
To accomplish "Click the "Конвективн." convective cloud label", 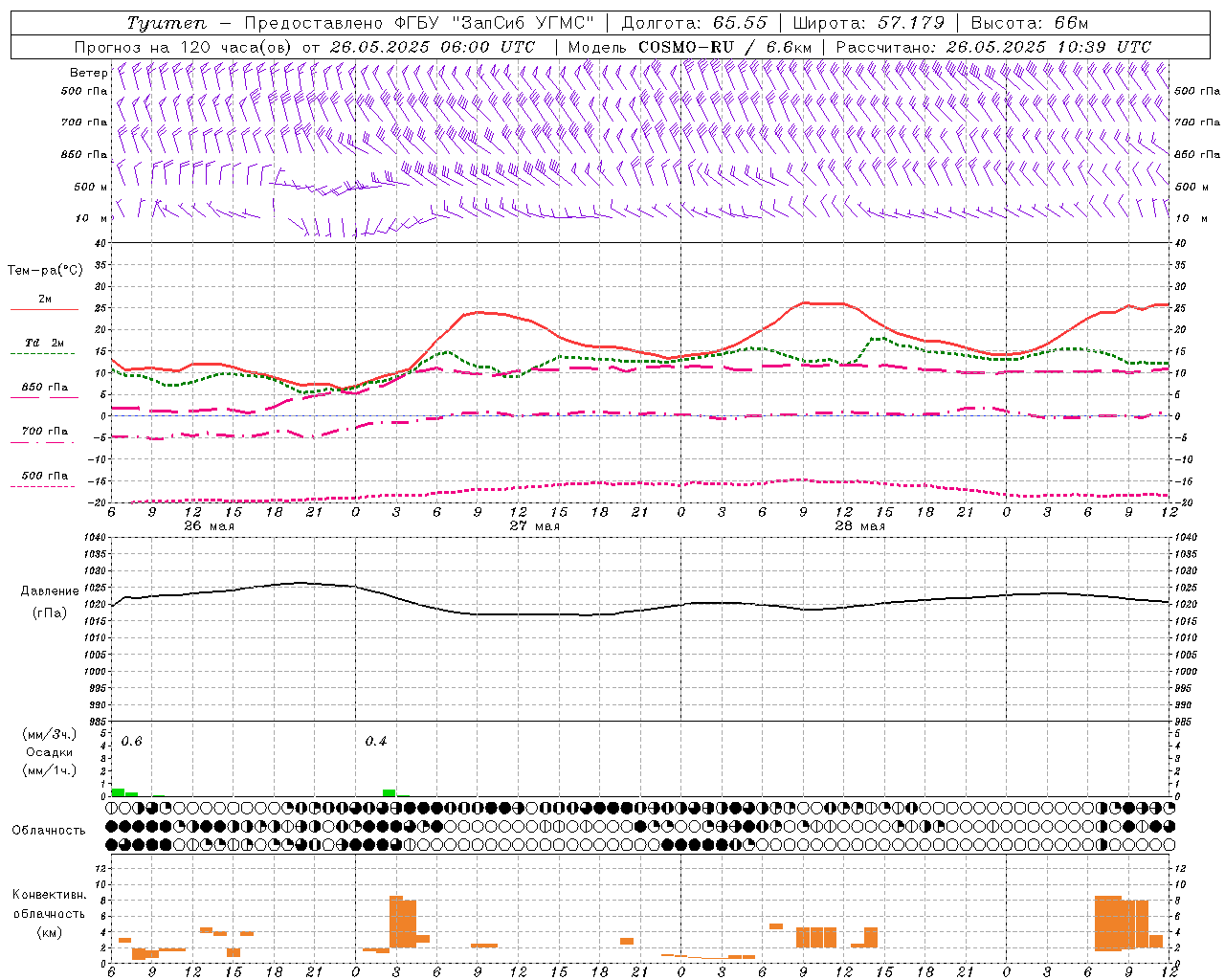I will 50,895.
